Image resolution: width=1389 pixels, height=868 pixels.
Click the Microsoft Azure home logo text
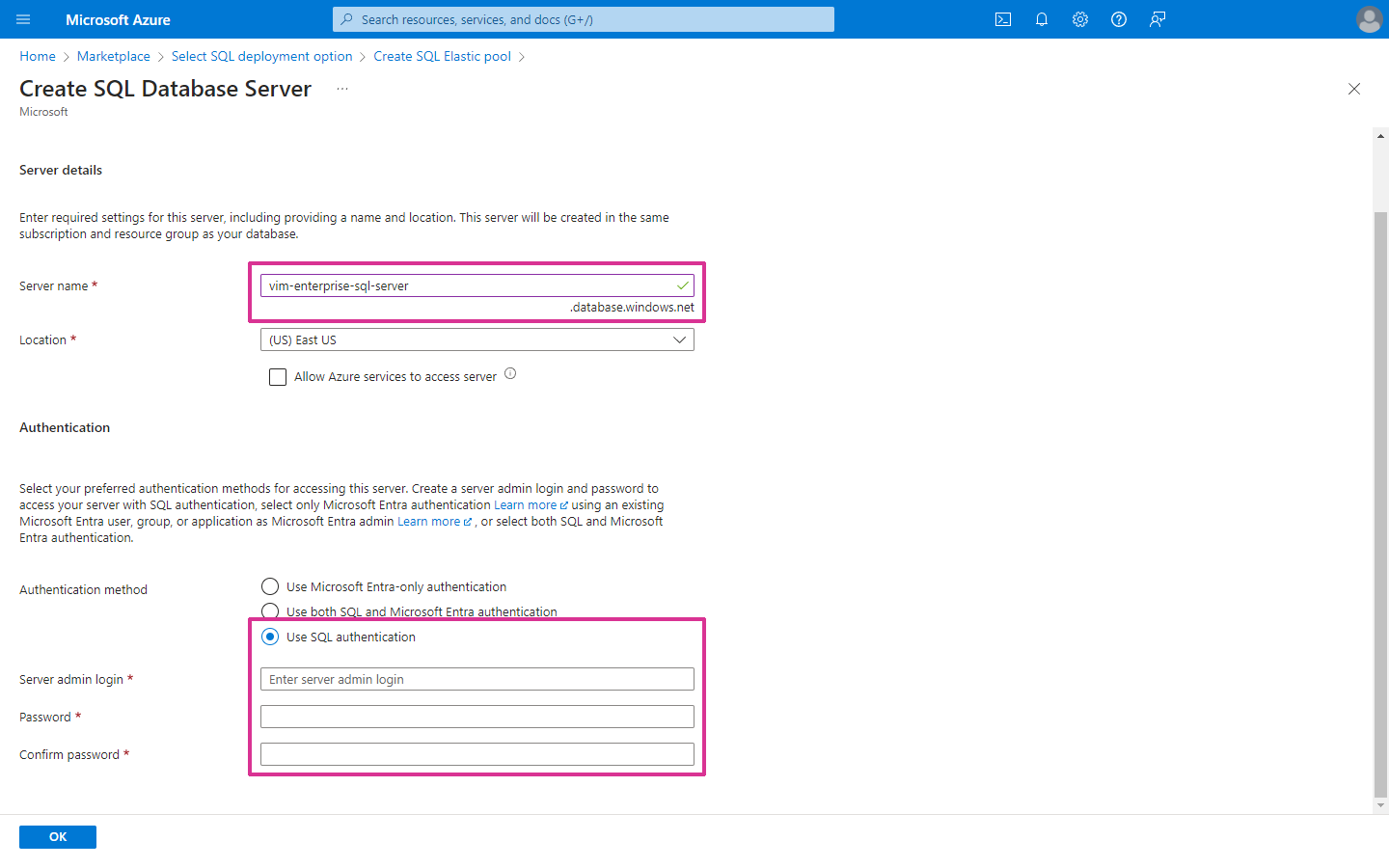(118, 19)
